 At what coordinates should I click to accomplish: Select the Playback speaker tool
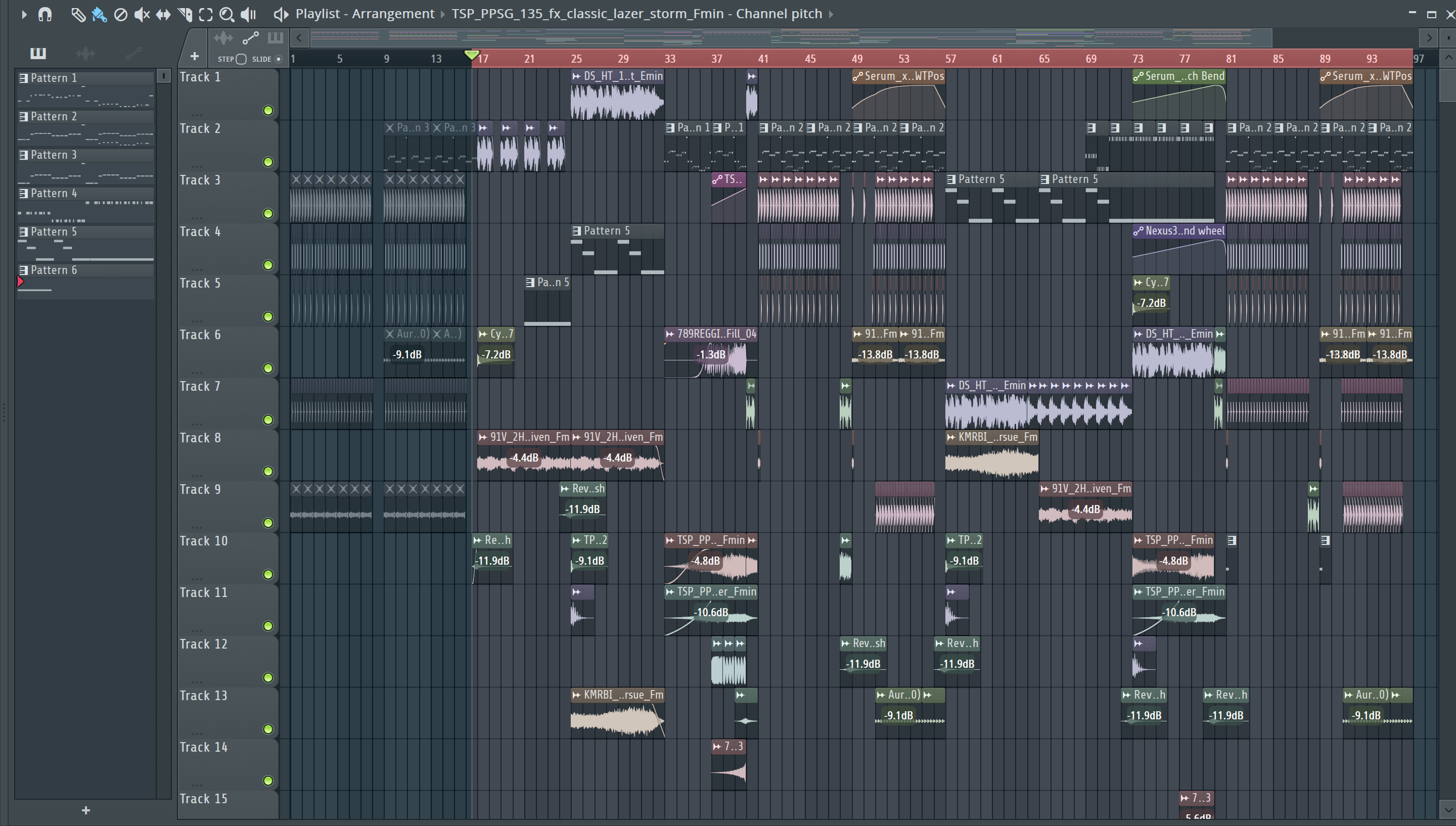coord(248,14)
